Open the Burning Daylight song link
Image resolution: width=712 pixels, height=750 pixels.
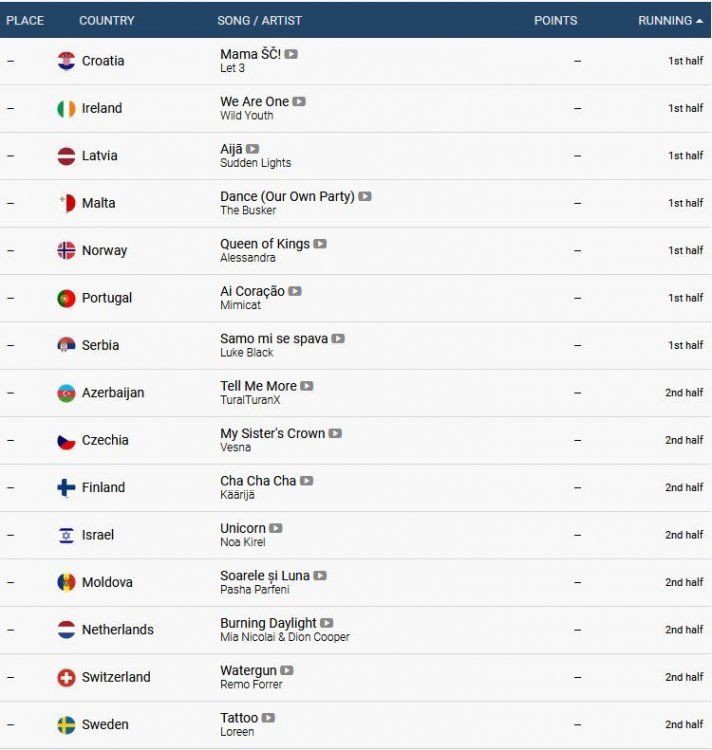point(268,623)
